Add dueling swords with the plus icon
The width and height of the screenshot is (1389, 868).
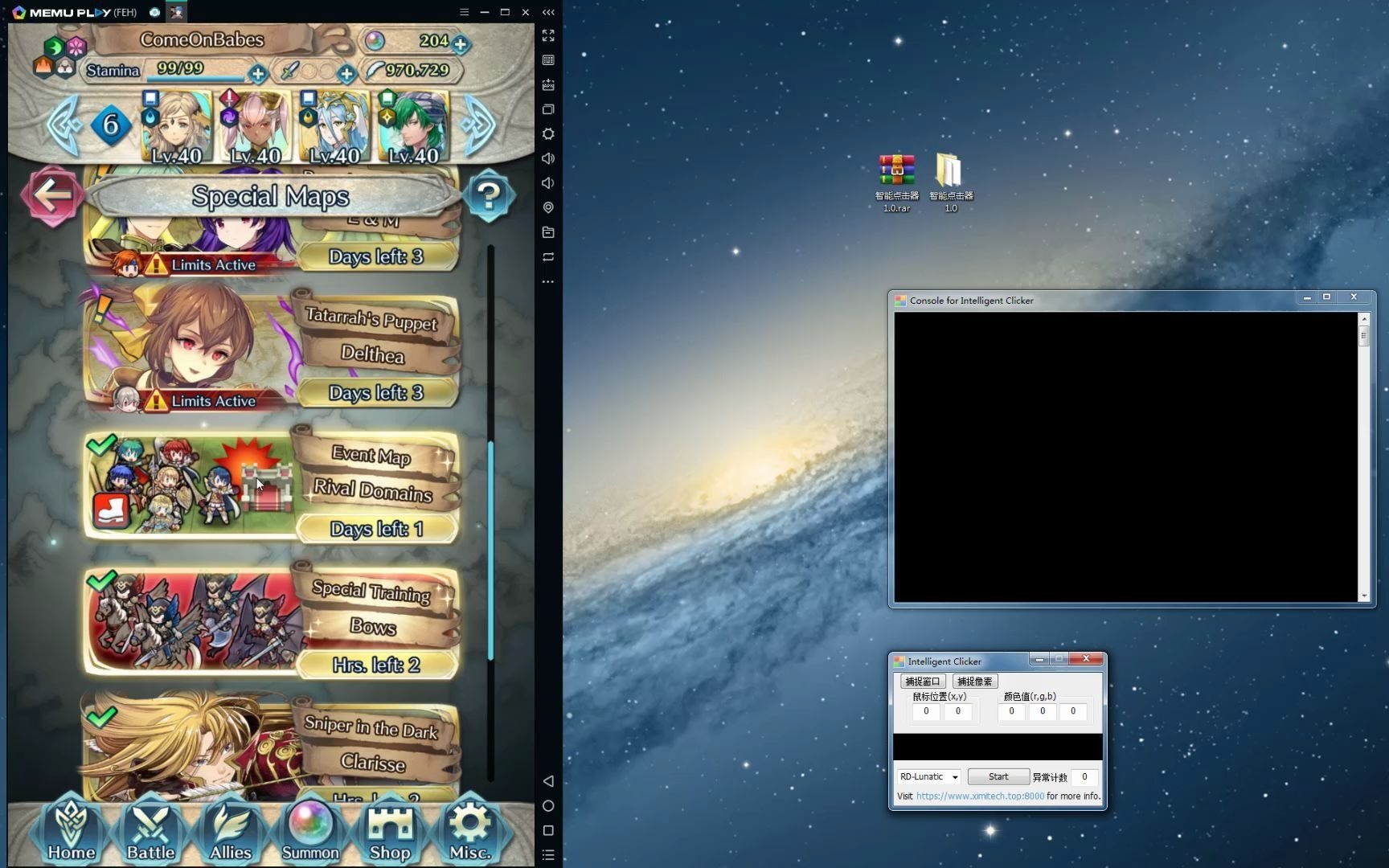point(346,75)
